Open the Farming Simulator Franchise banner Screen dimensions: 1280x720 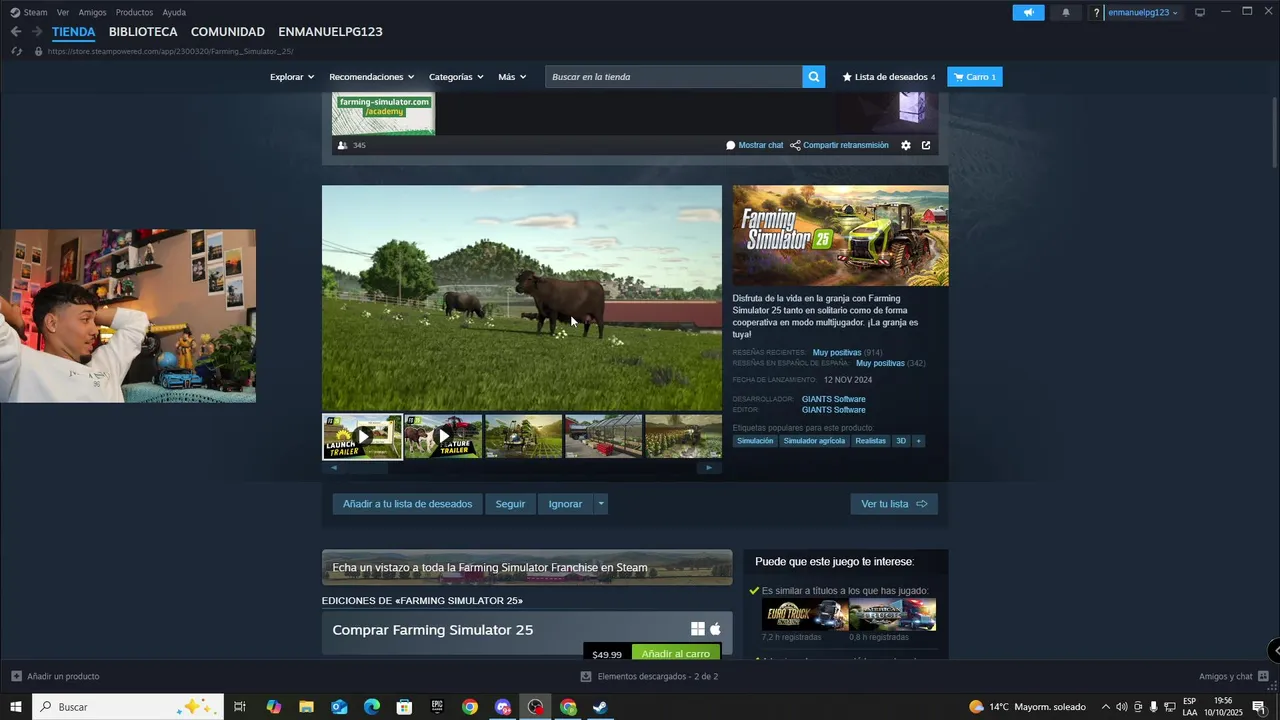527,567
